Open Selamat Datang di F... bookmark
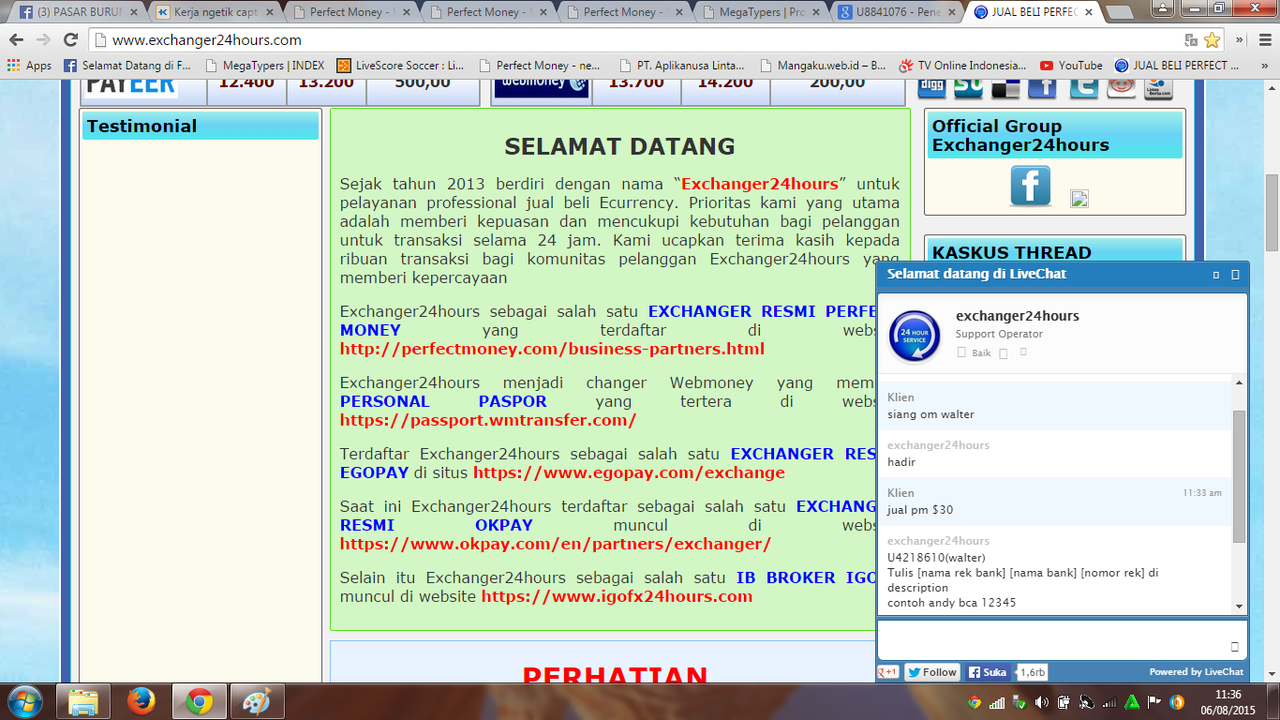Screen dimensions: 1280x720 (127, 65)
